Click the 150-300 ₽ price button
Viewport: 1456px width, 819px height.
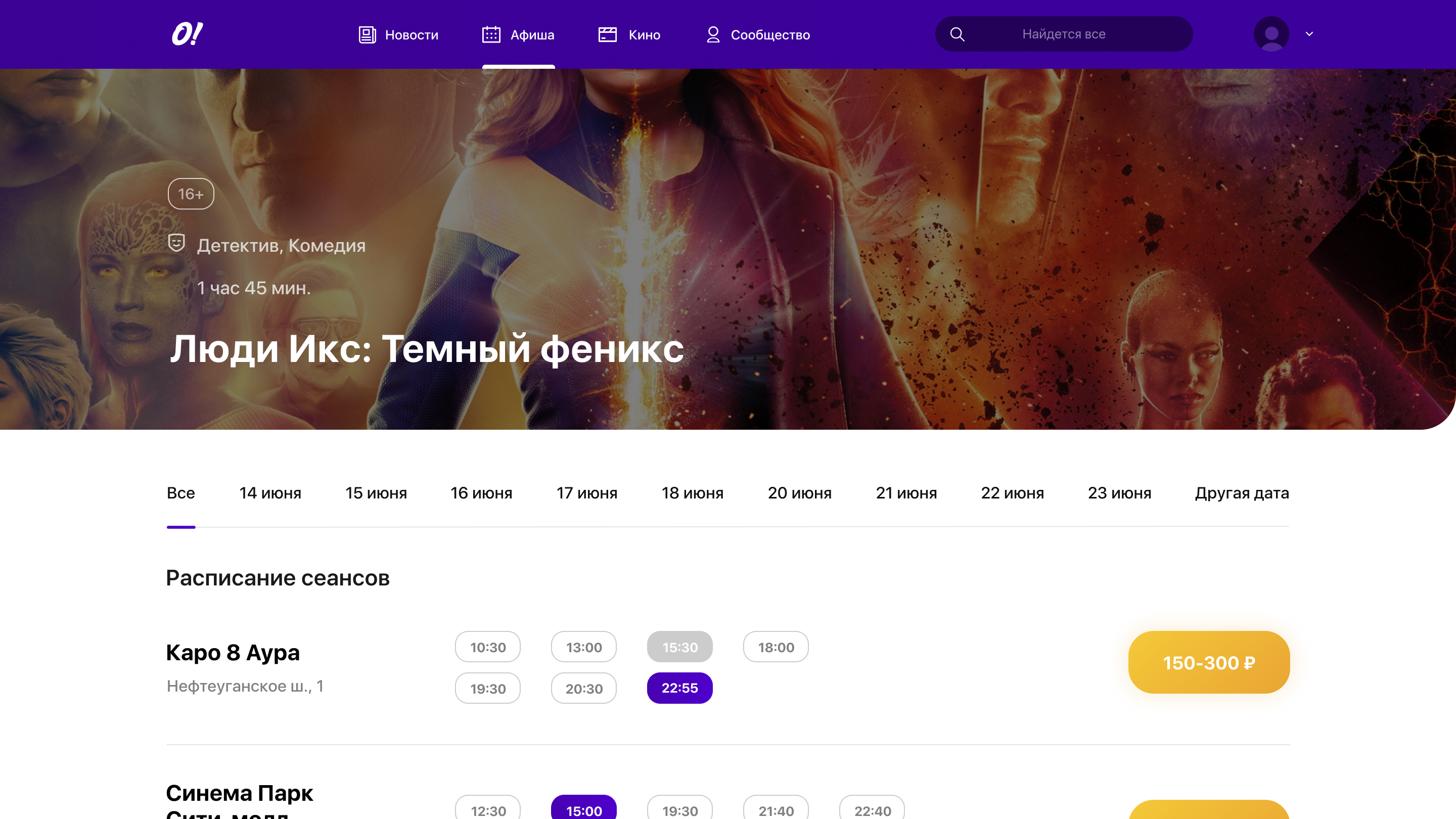click(1208, 662)
